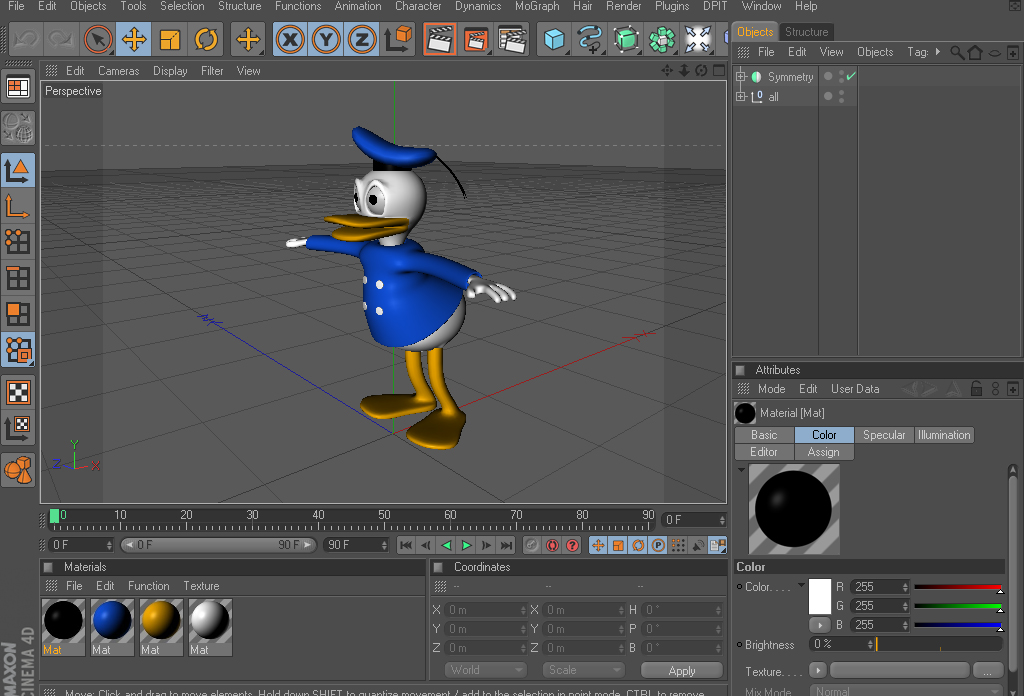Open Texture options arrow button
Screen dimensions: 1024x696
coord(818,670)
